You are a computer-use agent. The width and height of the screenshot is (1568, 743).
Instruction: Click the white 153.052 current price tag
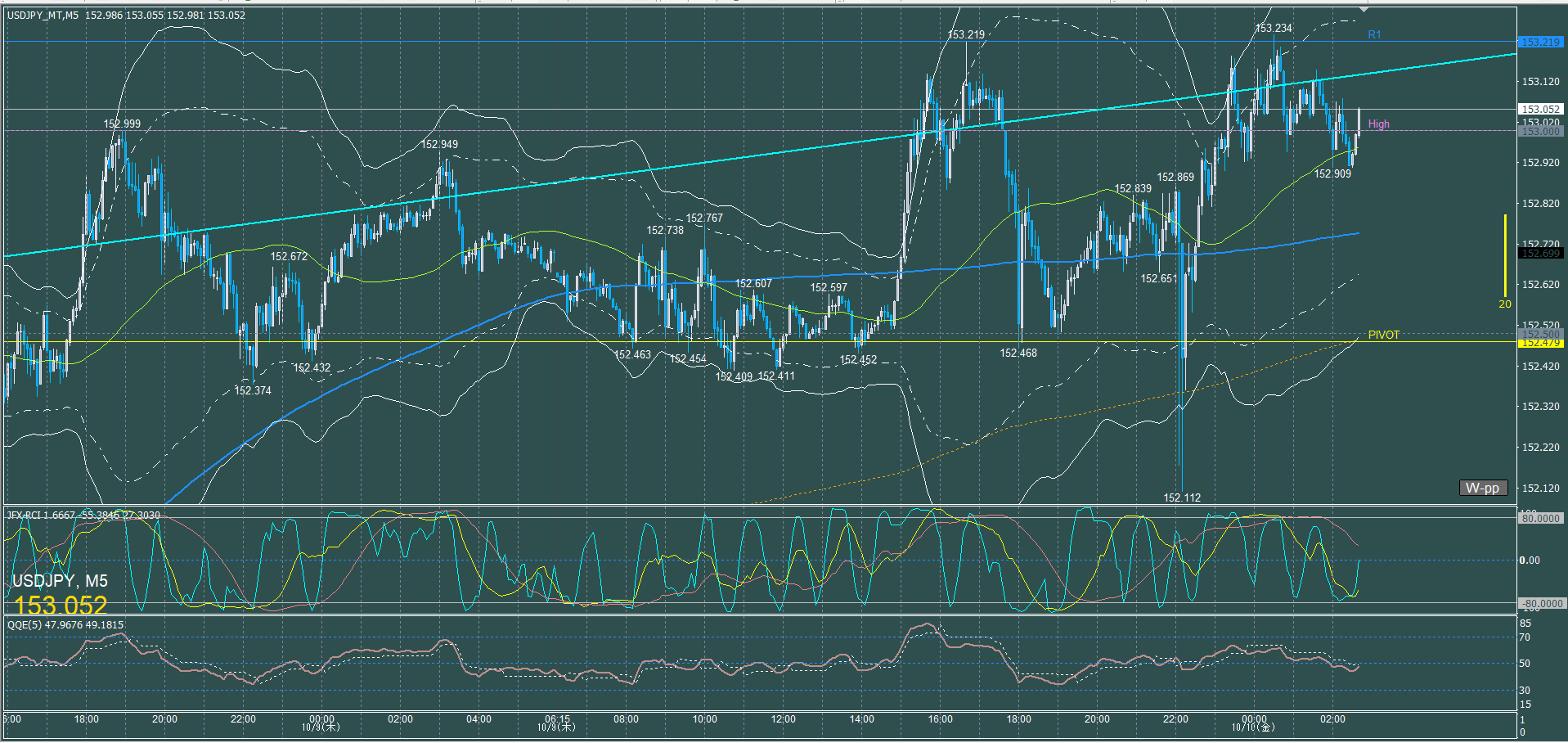pos(1540,109)
